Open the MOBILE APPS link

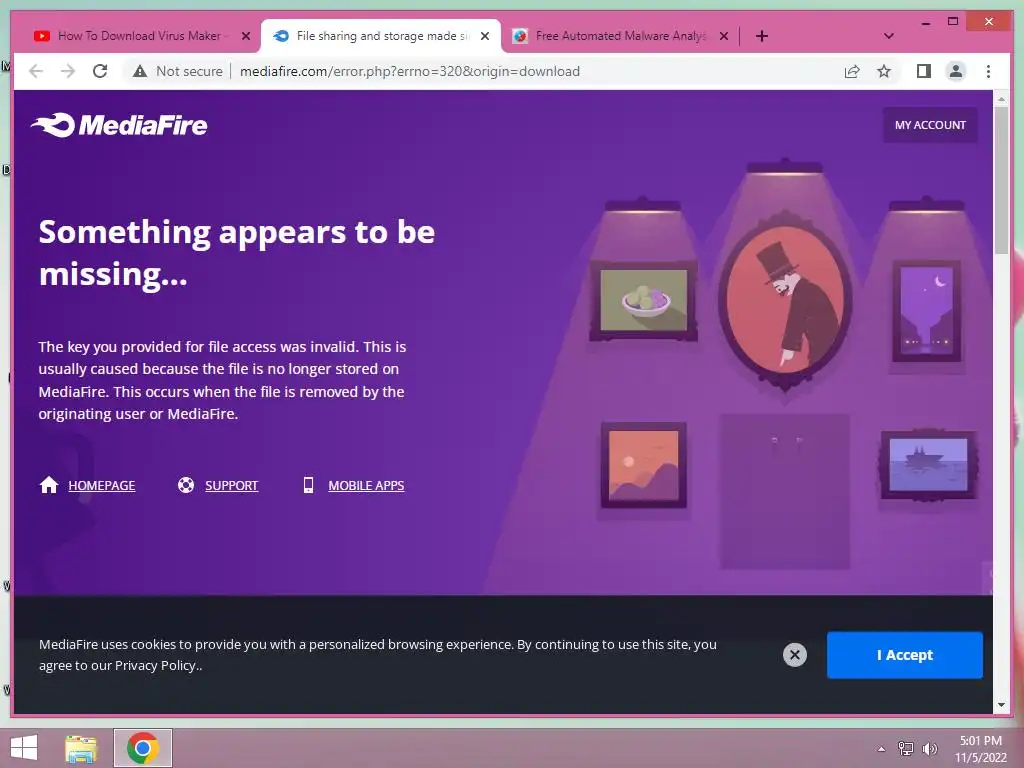(366, 485)
